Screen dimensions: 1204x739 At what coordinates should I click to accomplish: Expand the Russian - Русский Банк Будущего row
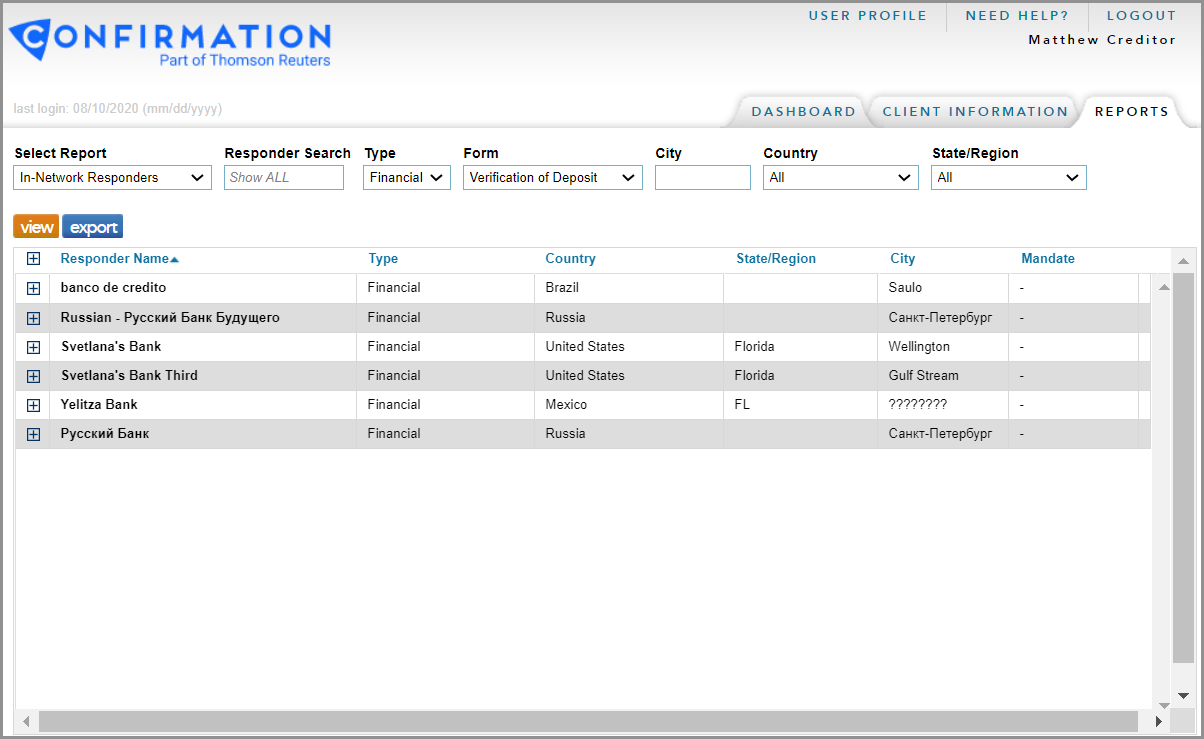33,318
